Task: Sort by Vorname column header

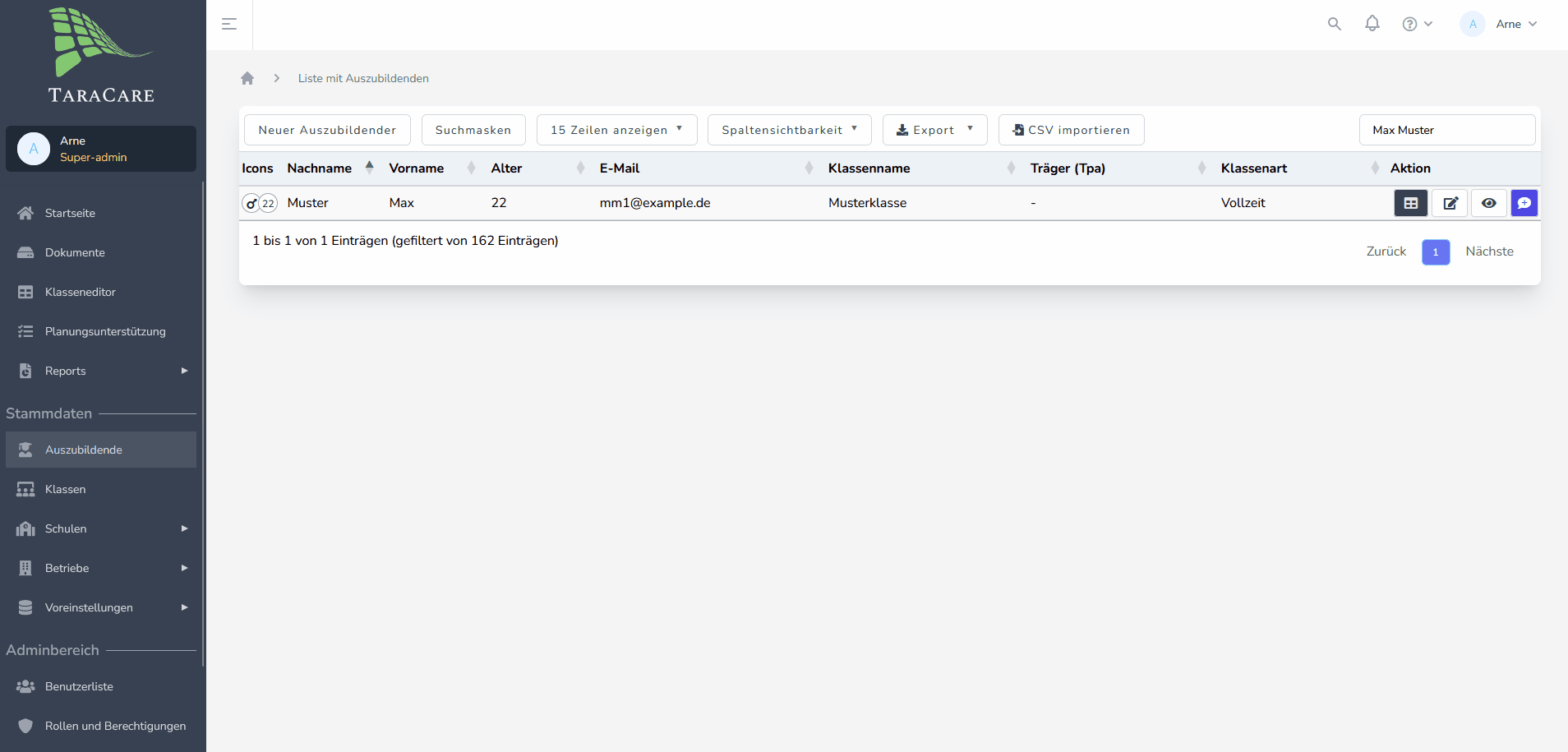Action: [x=432, y=168]
